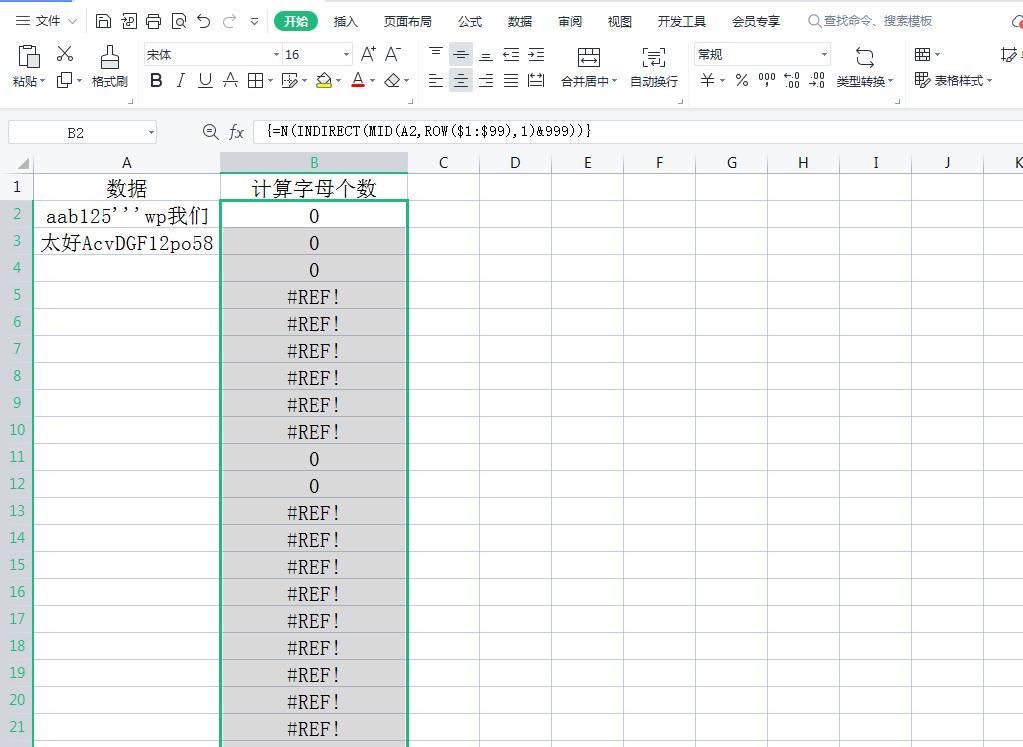
Task: Click the increase decimal places icon
Action: pos(792,80)
